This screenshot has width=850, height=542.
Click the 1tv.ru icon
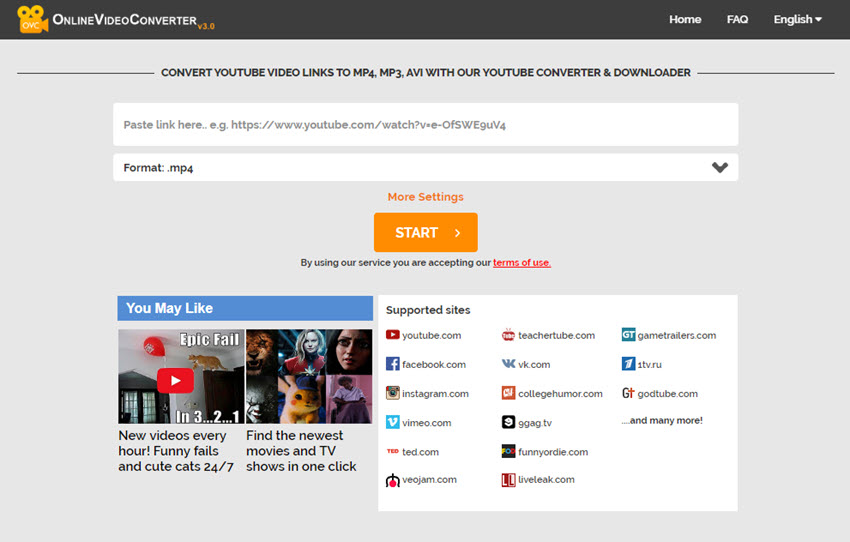[628, 364]
